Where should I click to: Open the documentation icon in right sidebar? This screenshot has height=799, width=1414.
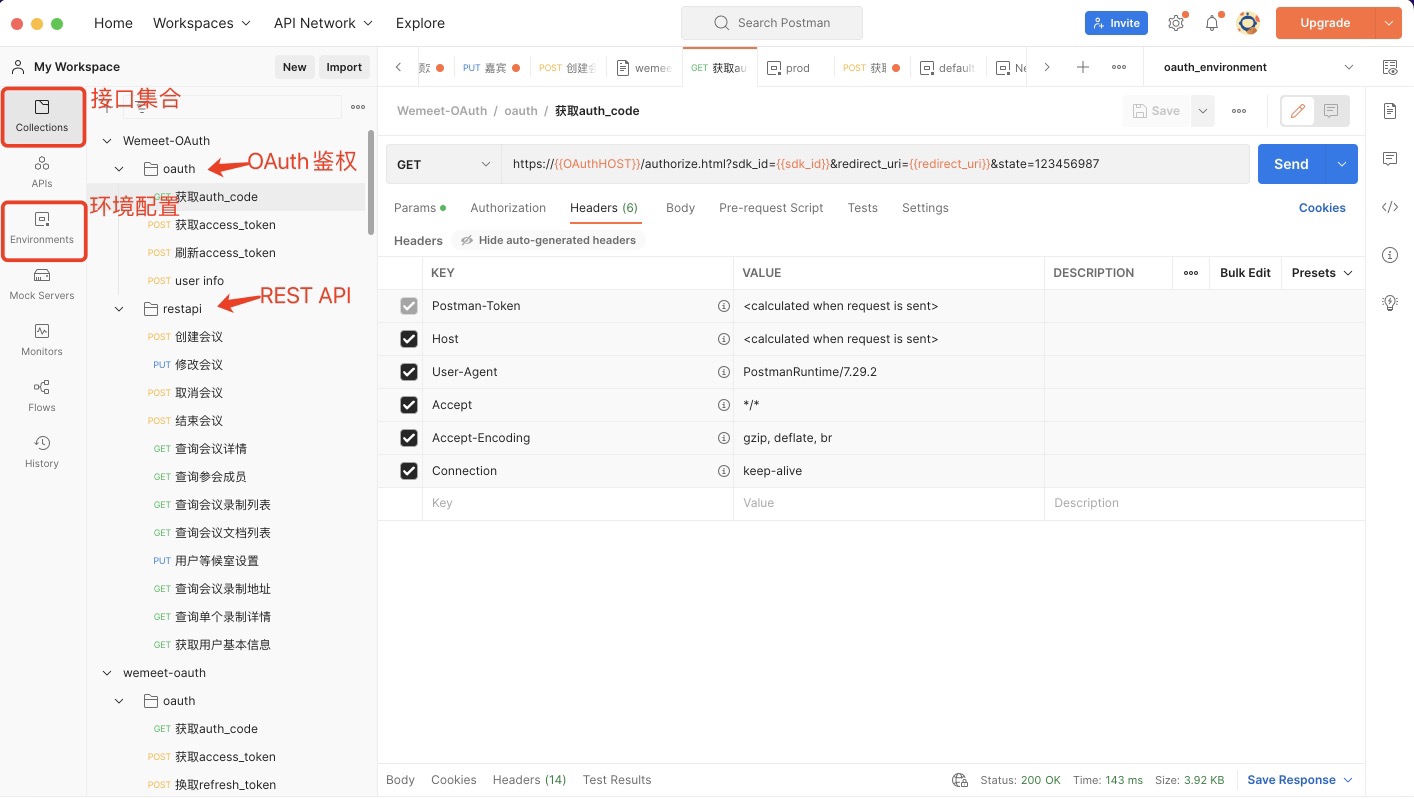(x=1390, y=111)
